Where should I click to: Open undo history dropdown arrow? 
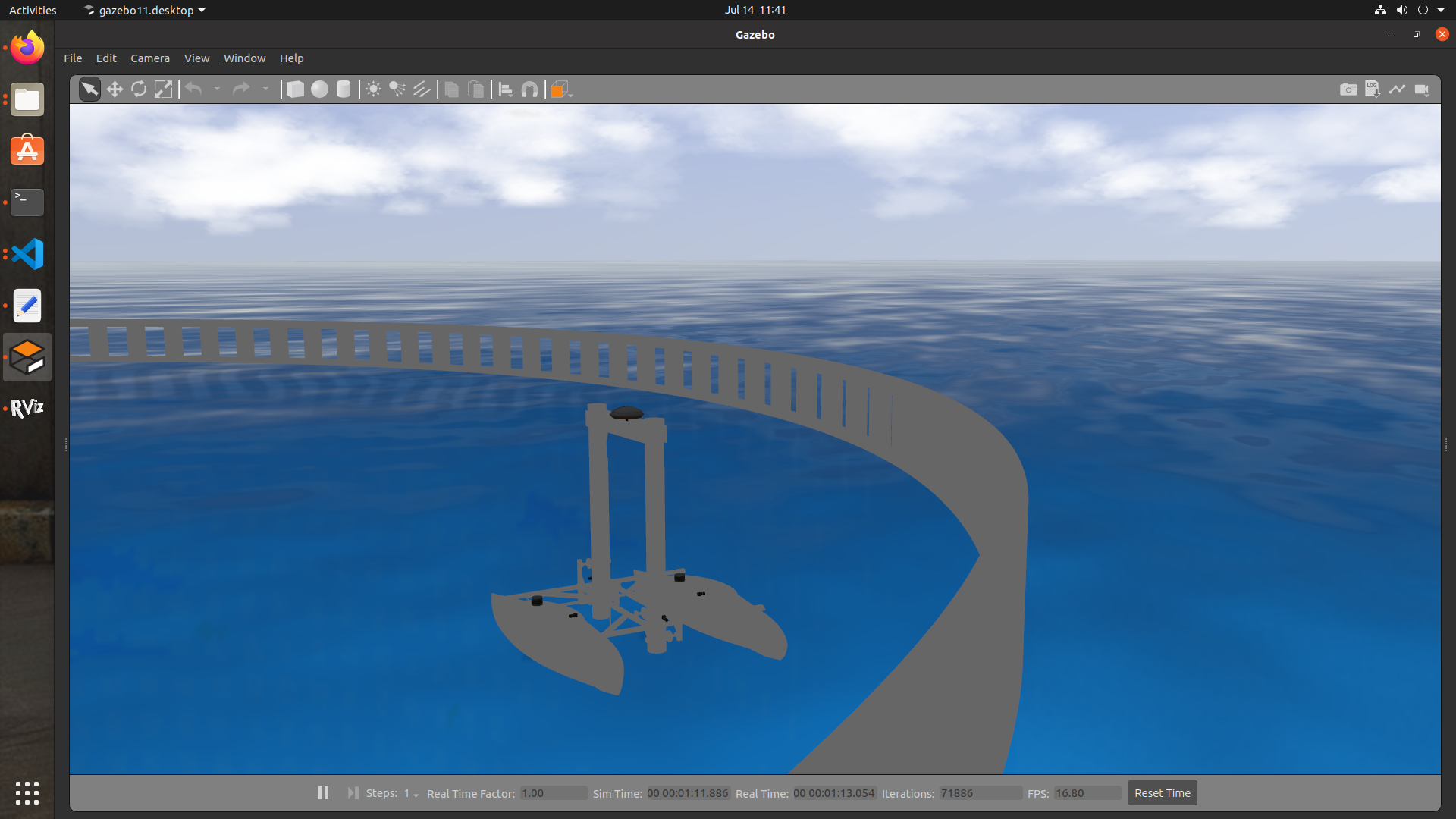[217, 89]
